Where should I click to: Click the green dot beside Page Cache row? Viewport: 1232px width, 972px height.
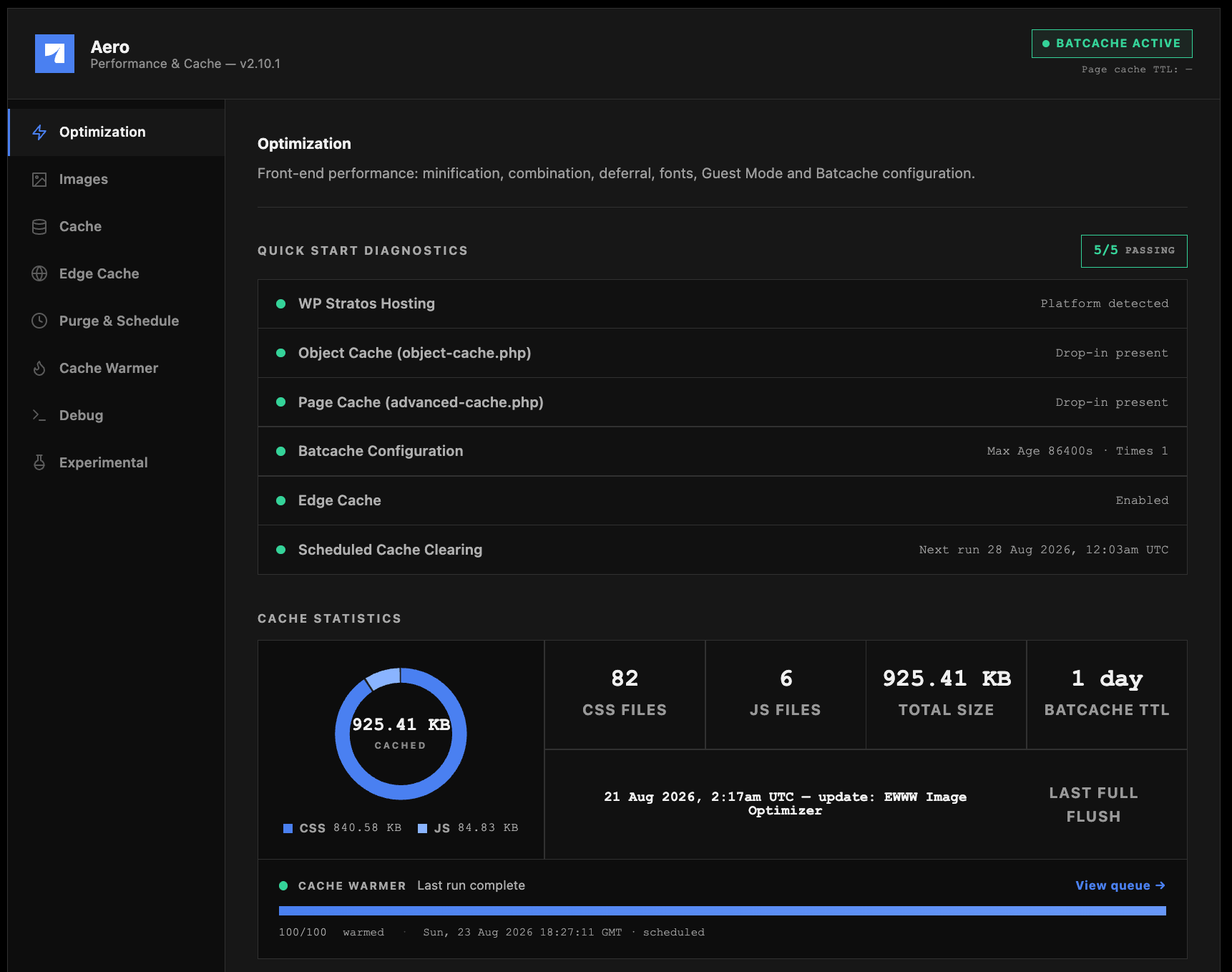281,403
